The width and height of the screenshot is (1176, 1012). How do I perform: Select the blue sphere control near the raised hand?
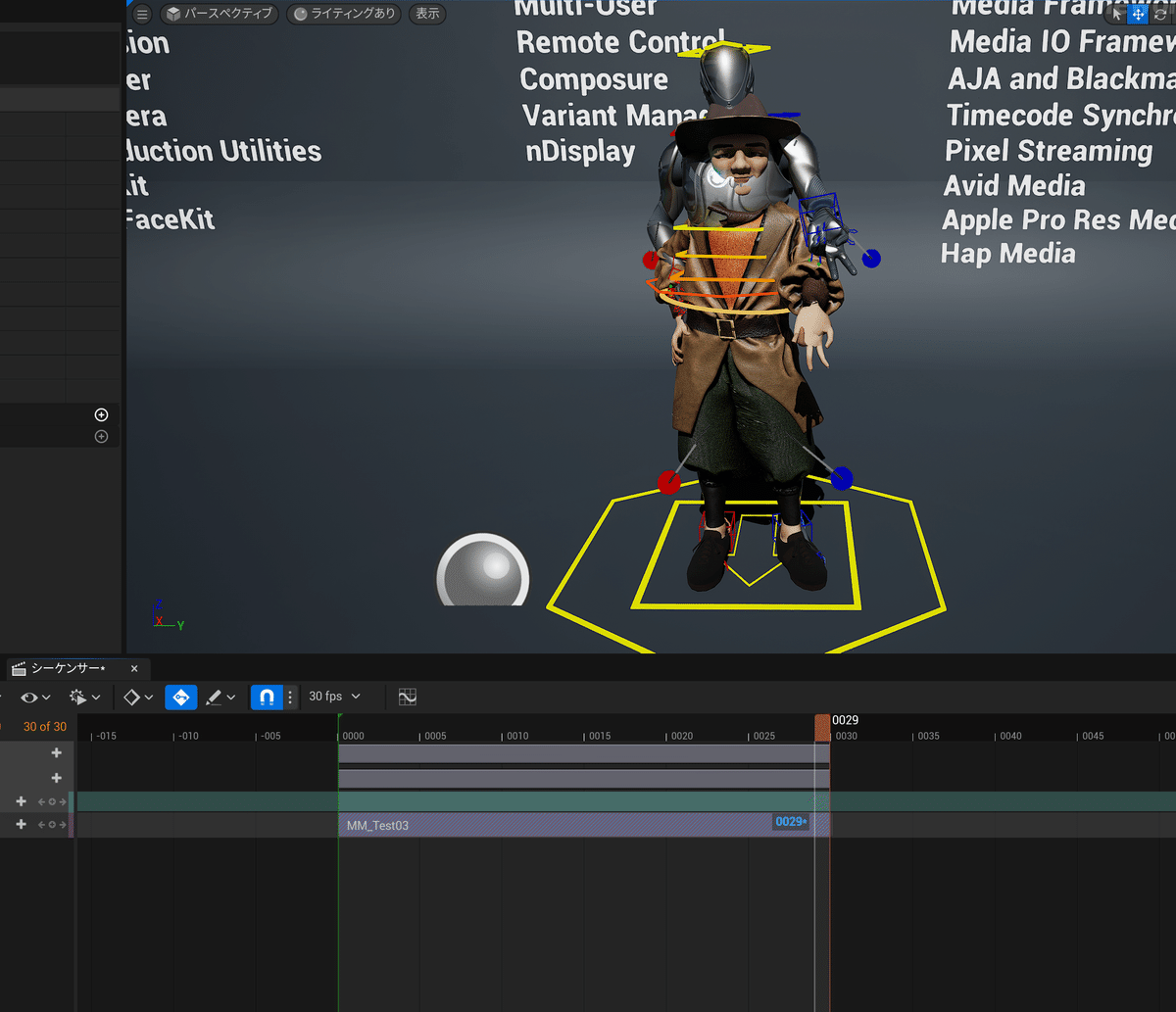pos(871,259)
